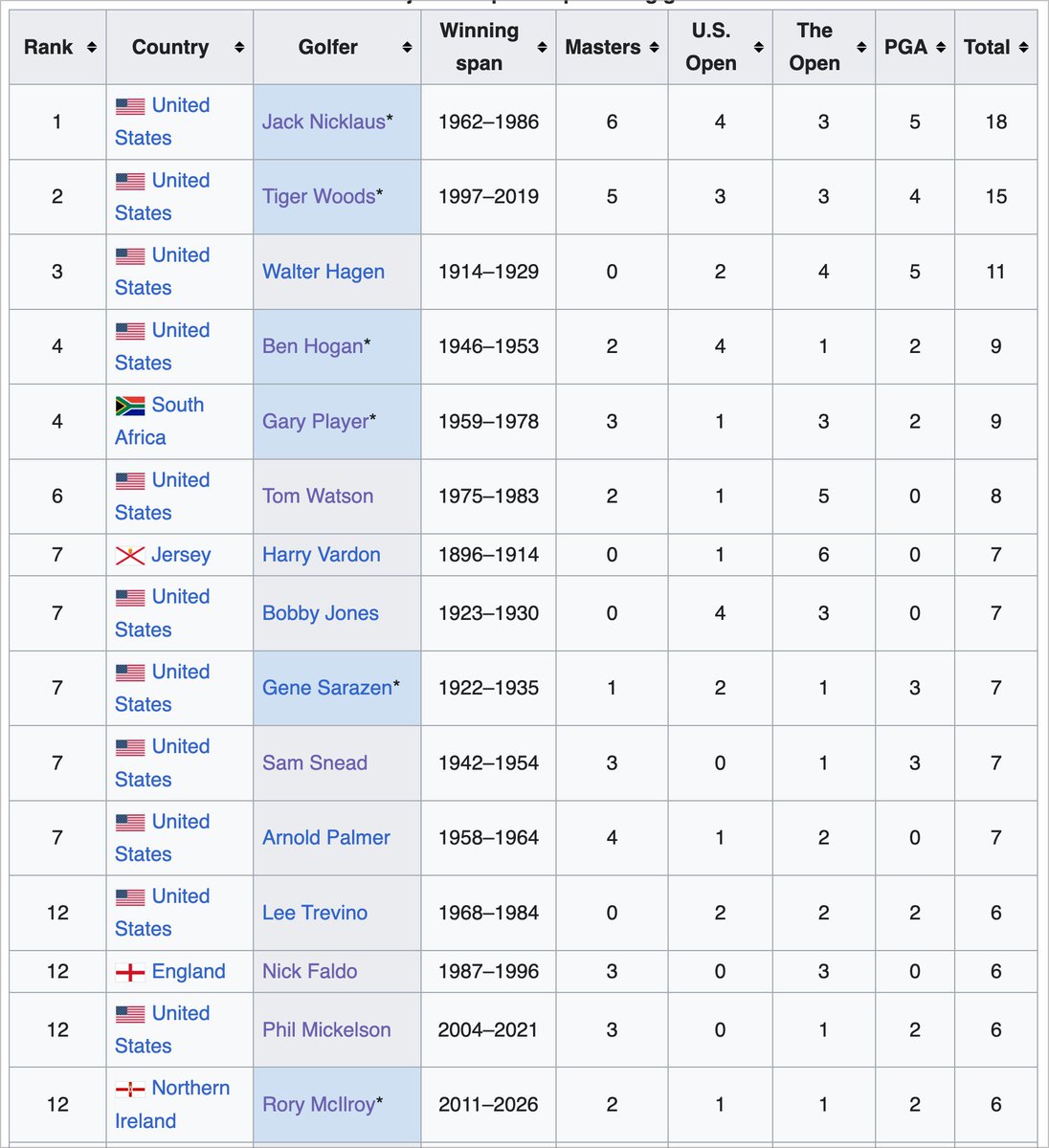This screenshot has height=1148, width=1049.
Task: Click US flag in Sam Snead row
Action: pyautogui.click(x=130, y=747)
